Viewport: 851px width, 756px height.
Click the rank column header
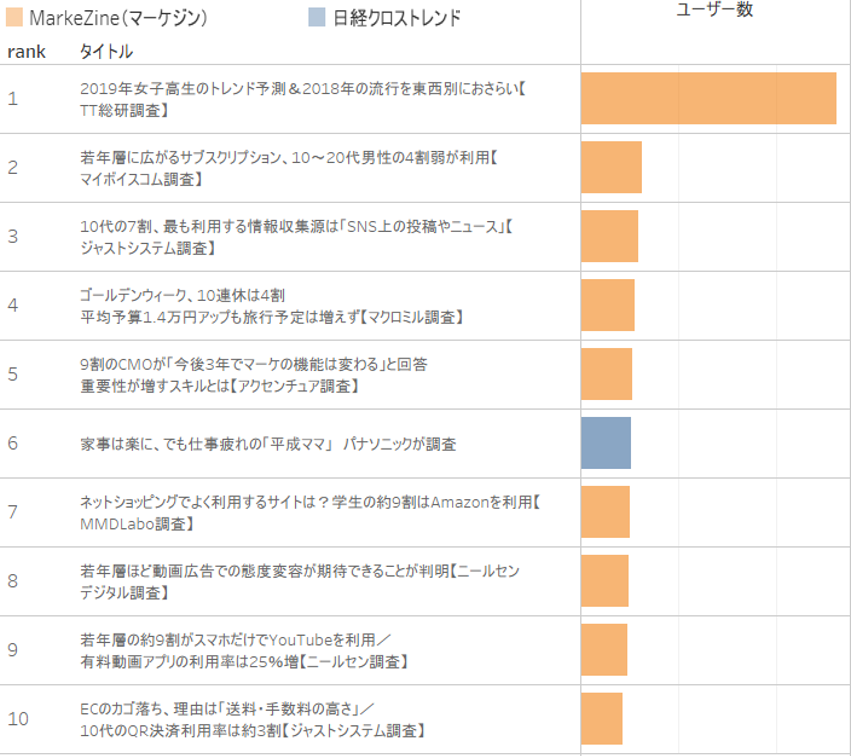(x=26, y=51)
